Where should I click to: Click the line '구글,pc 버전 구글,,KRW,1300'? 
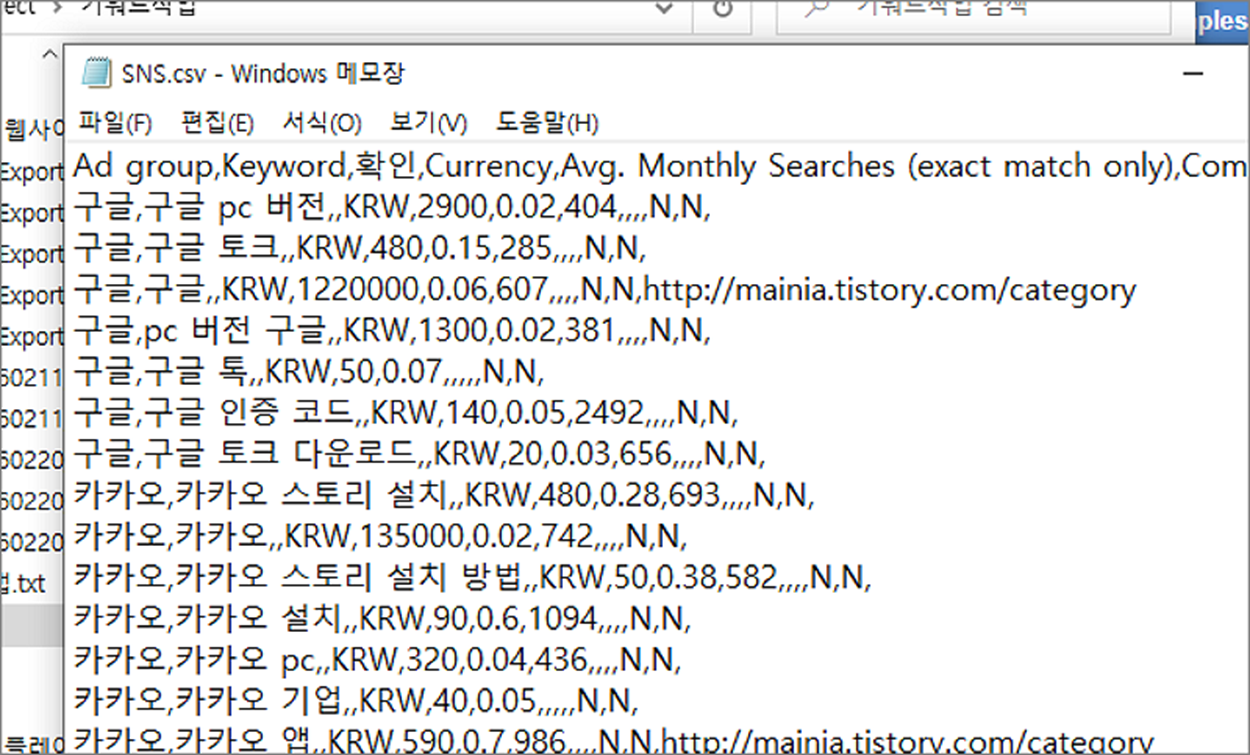(x=392, y=331)
